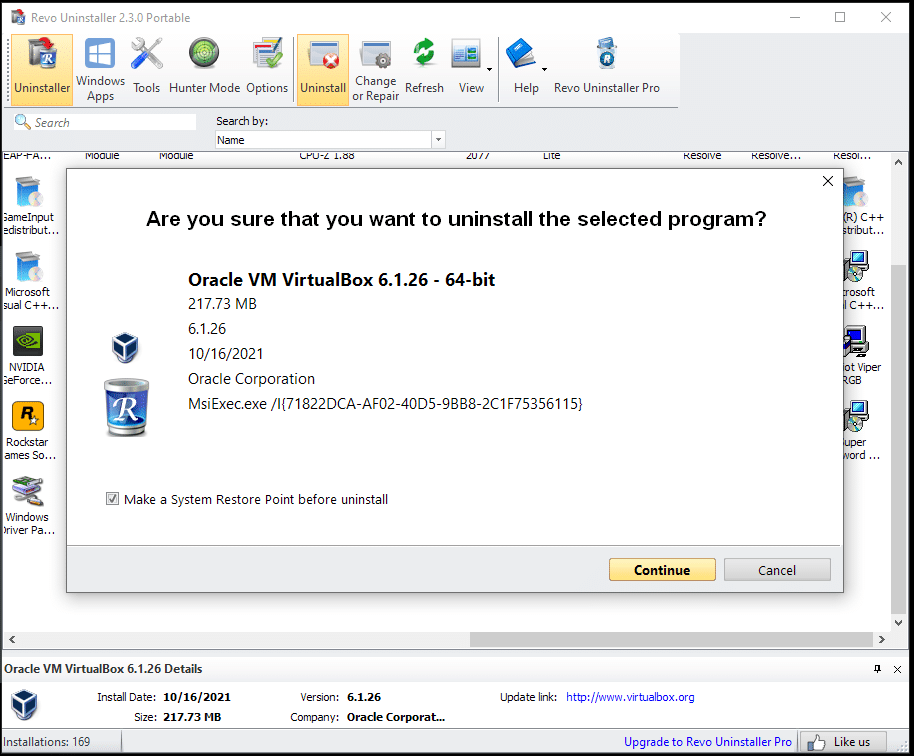This screenshot has height=756, width=914.
Task: Click the vertical scrollbar up arrow
Action: (x=898, y=162)
